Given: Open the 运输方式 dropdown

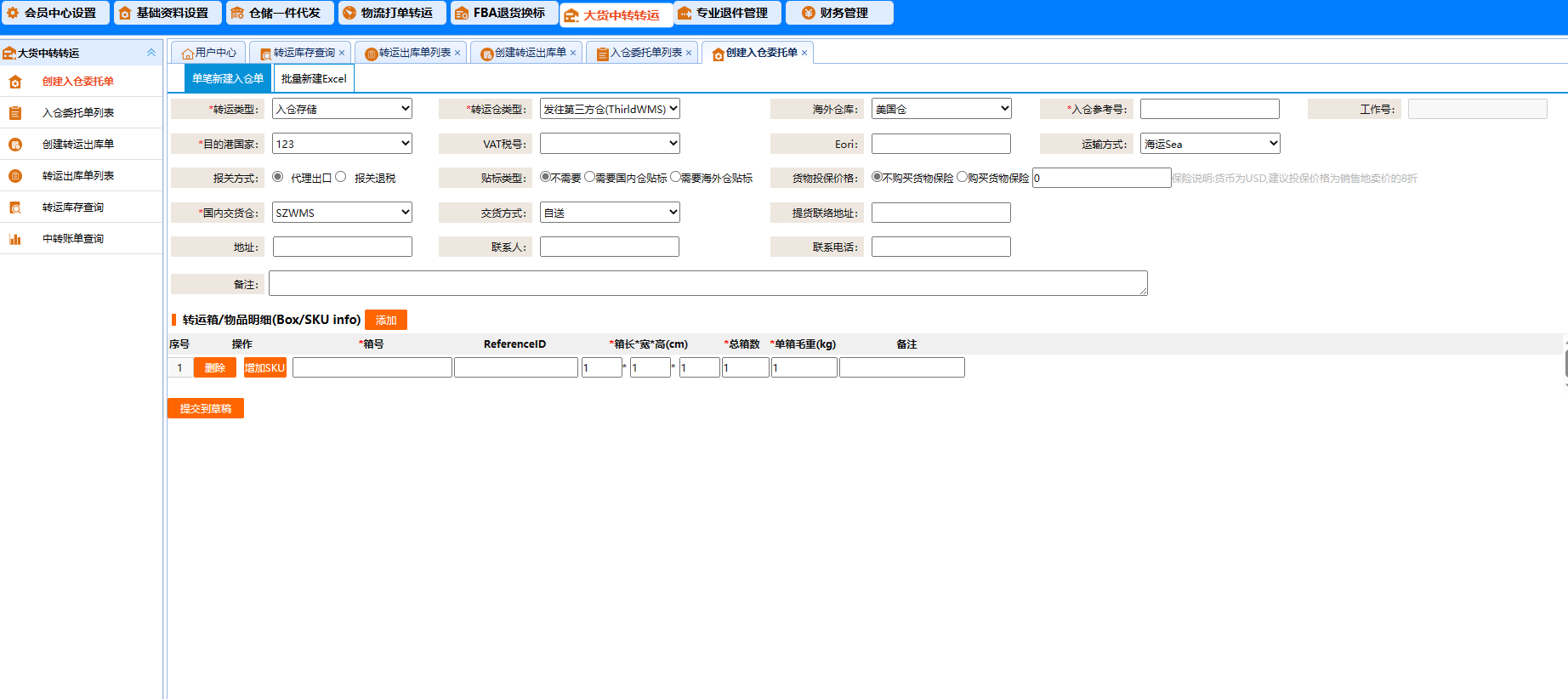Looking at the screenshot, I should tap(1210, 144).
